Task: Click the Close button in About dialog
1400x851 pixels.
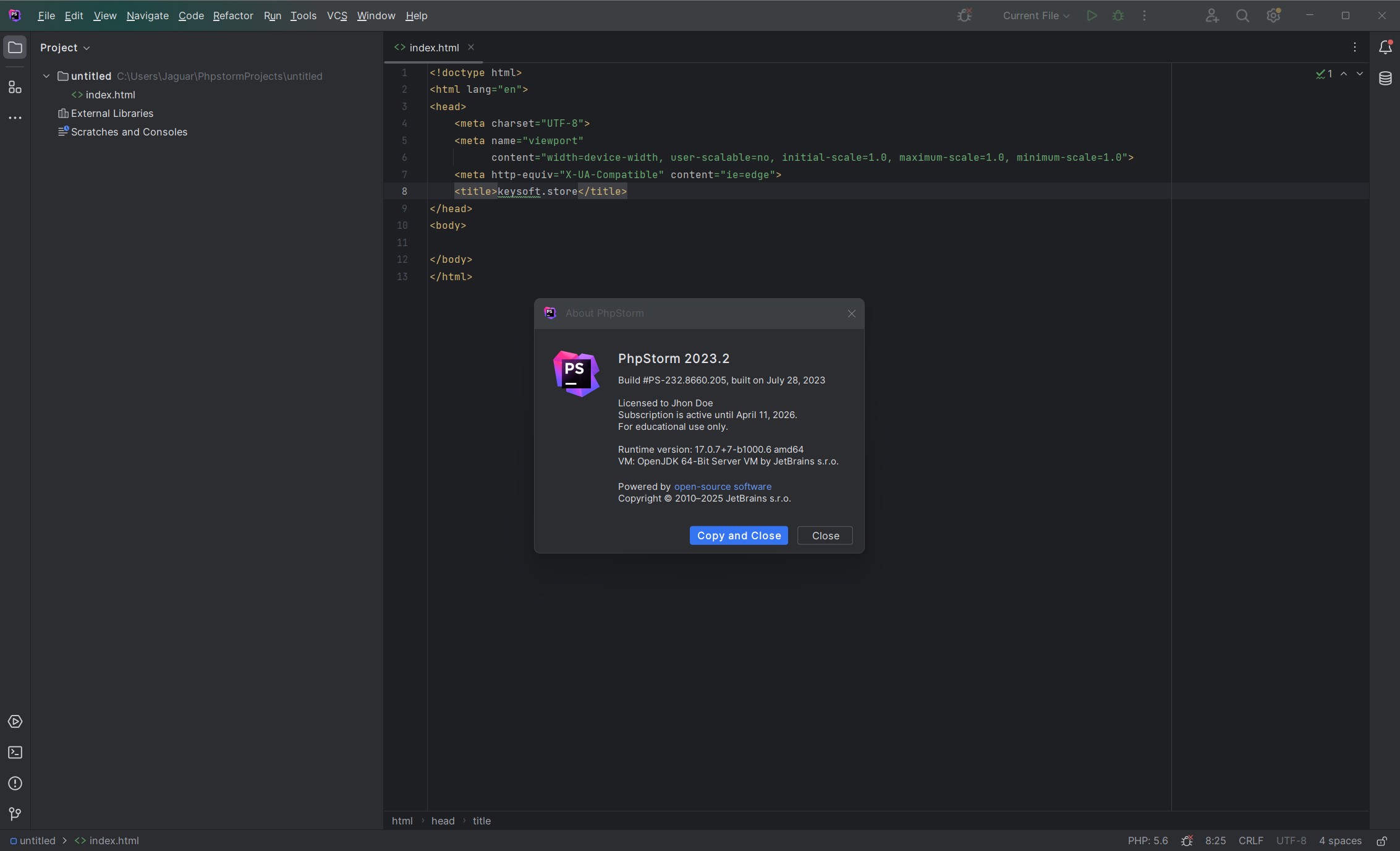Action: point(825,536)
